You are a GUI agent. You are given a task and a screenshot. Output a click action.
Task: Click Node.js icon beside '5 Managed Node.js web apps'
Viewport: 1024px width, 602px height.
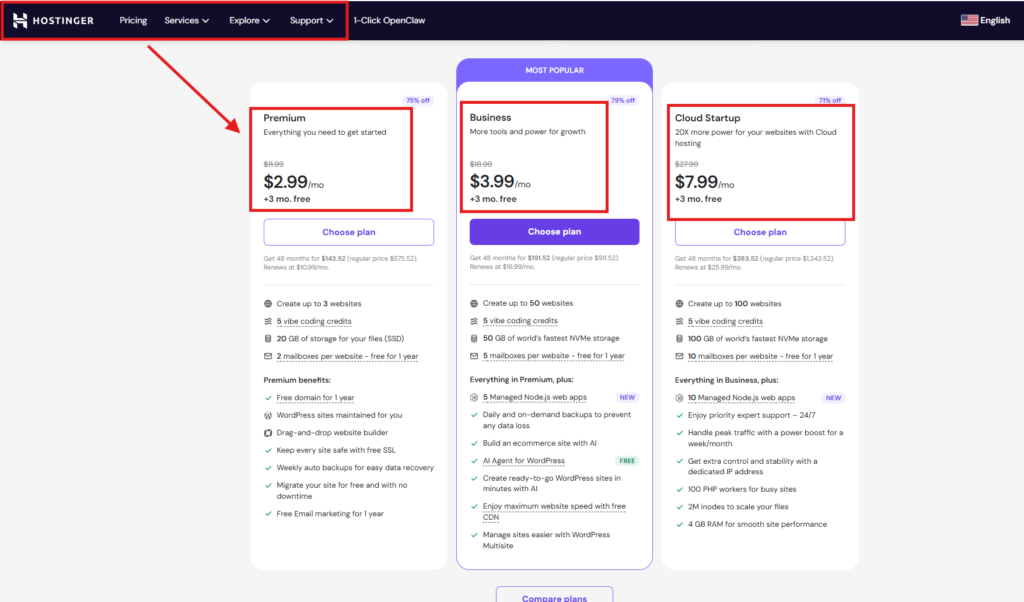[474, 397]
